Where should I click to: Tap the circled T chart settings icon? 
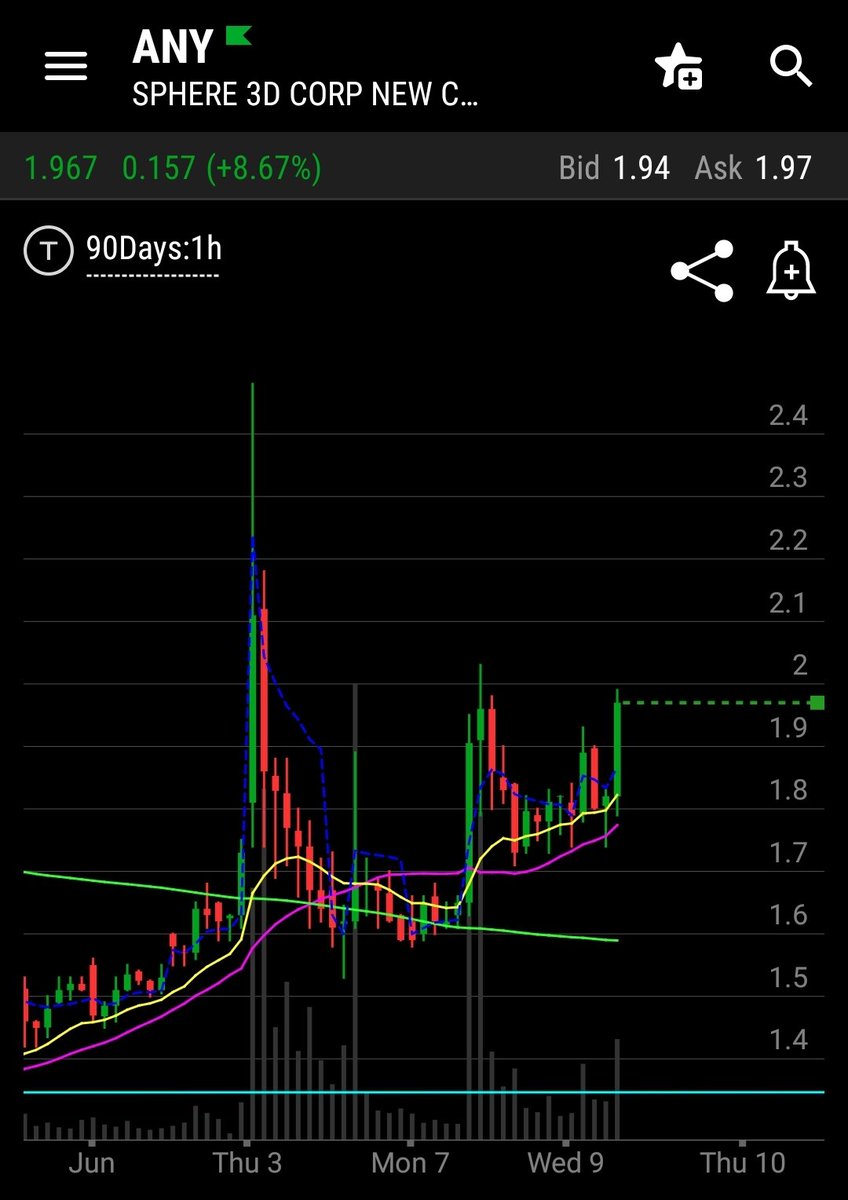point(48,249)
